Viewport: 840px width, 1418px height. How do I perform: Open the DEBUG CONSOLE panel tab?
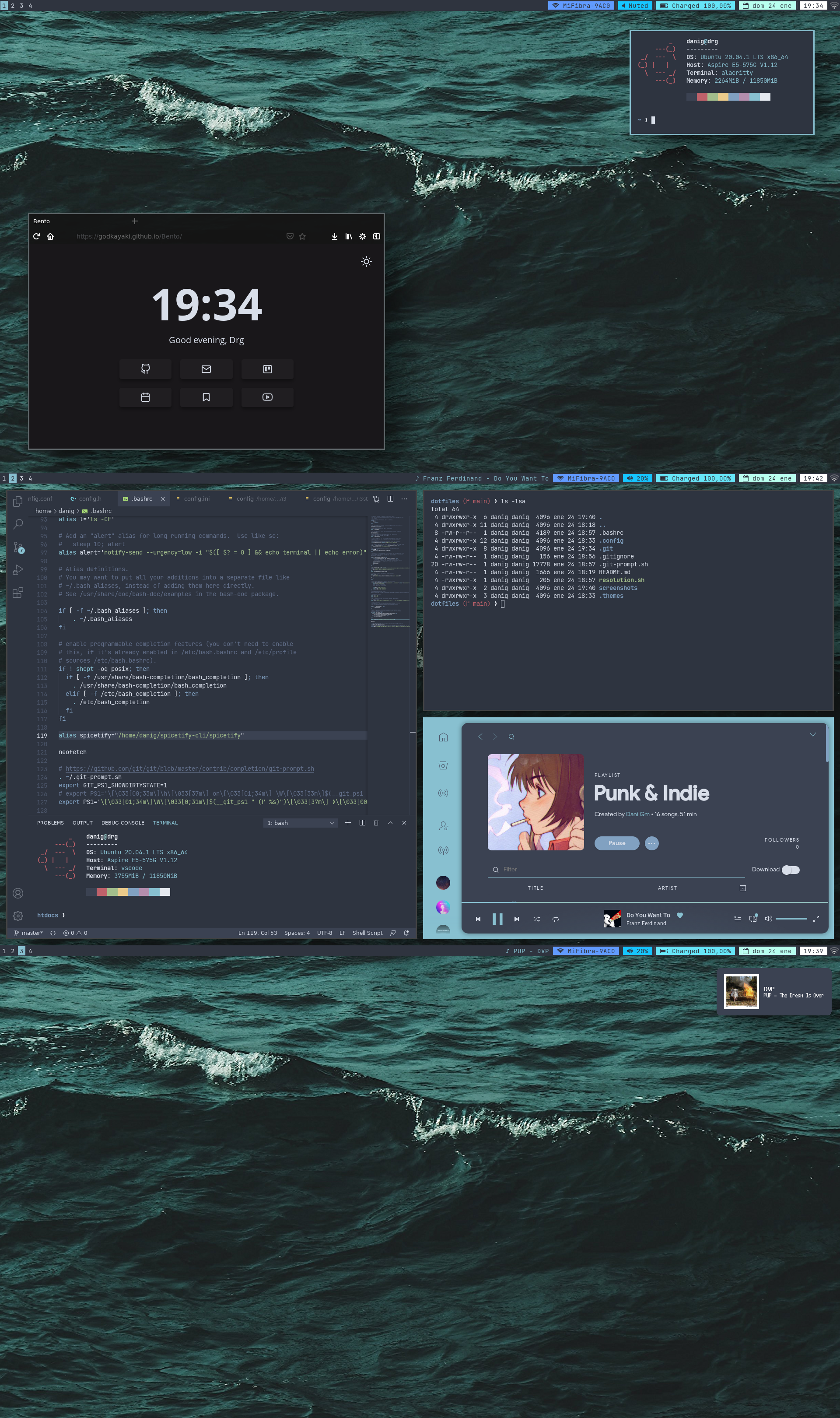(123, 822)
